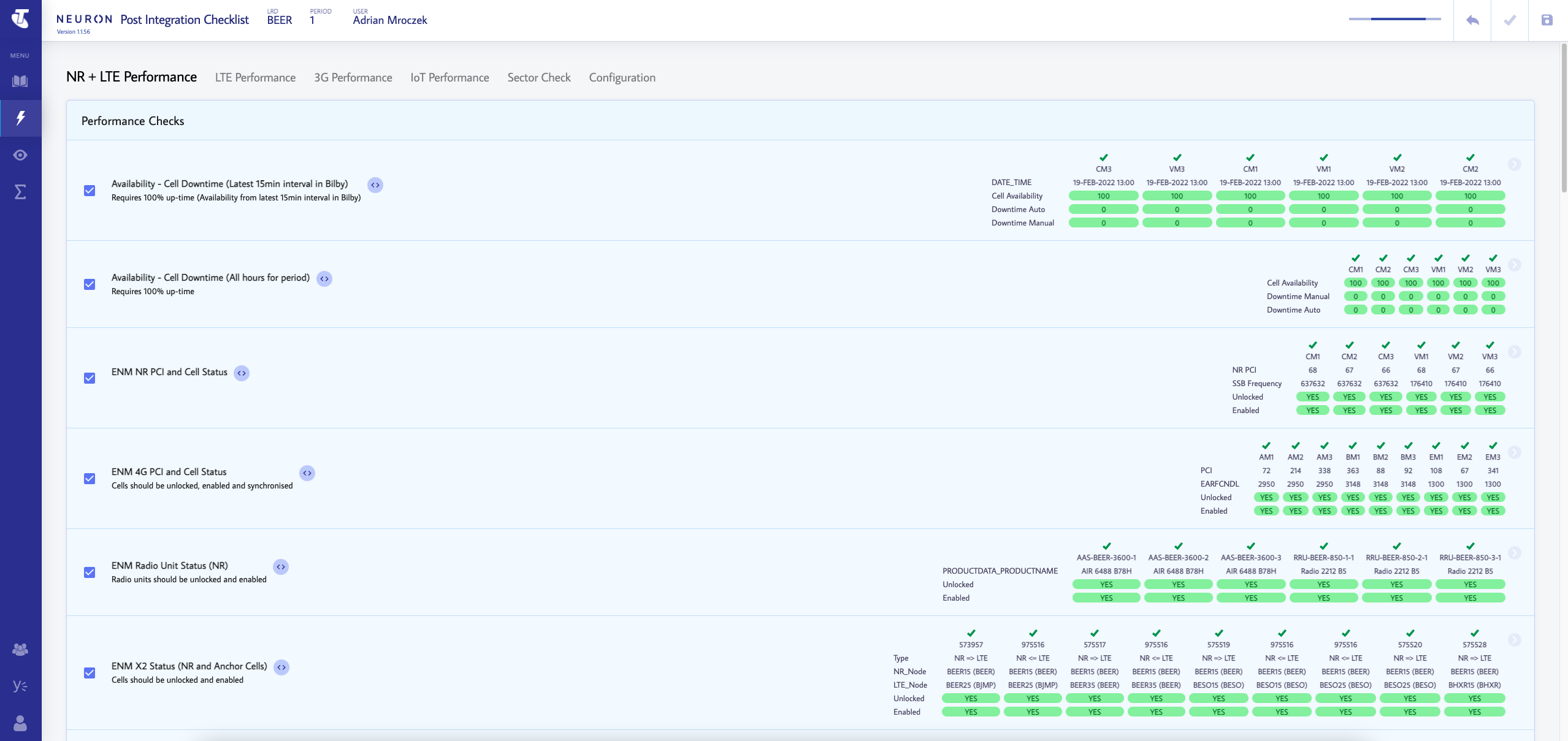The width and height of the screenshot is (1568, 741).
Task: Click the Cell Availability 100 under CM3
Action: pos(1103,196)
